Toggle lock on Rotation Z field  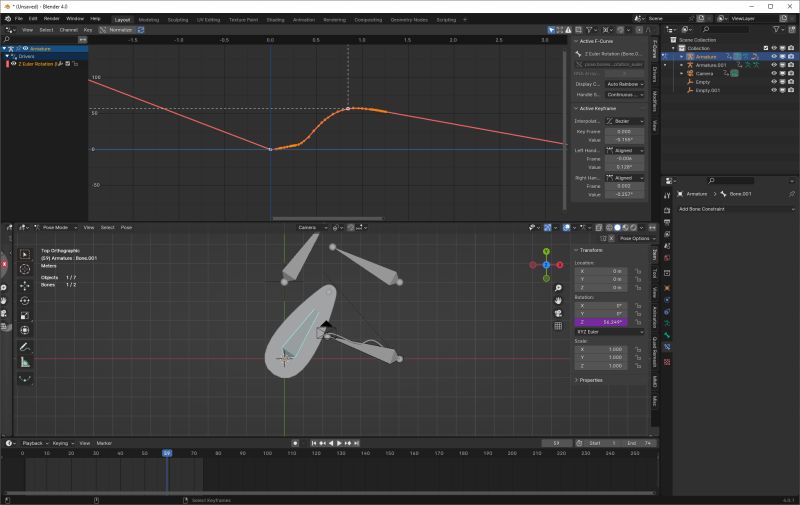pos(638,322)
